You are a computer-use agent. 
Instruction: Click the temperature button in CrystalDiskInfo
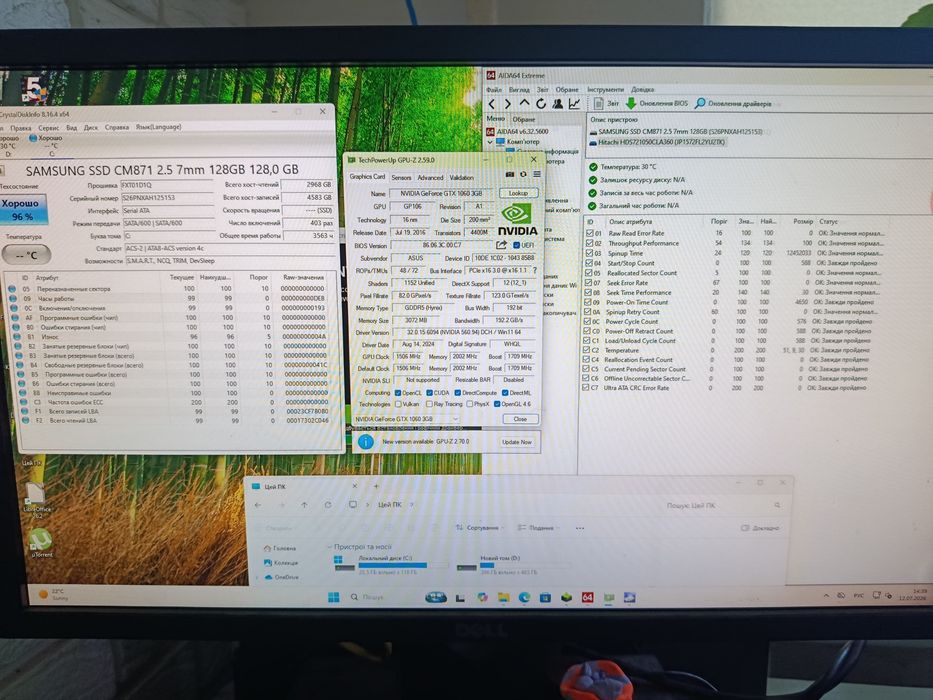(x=27, y=255)
